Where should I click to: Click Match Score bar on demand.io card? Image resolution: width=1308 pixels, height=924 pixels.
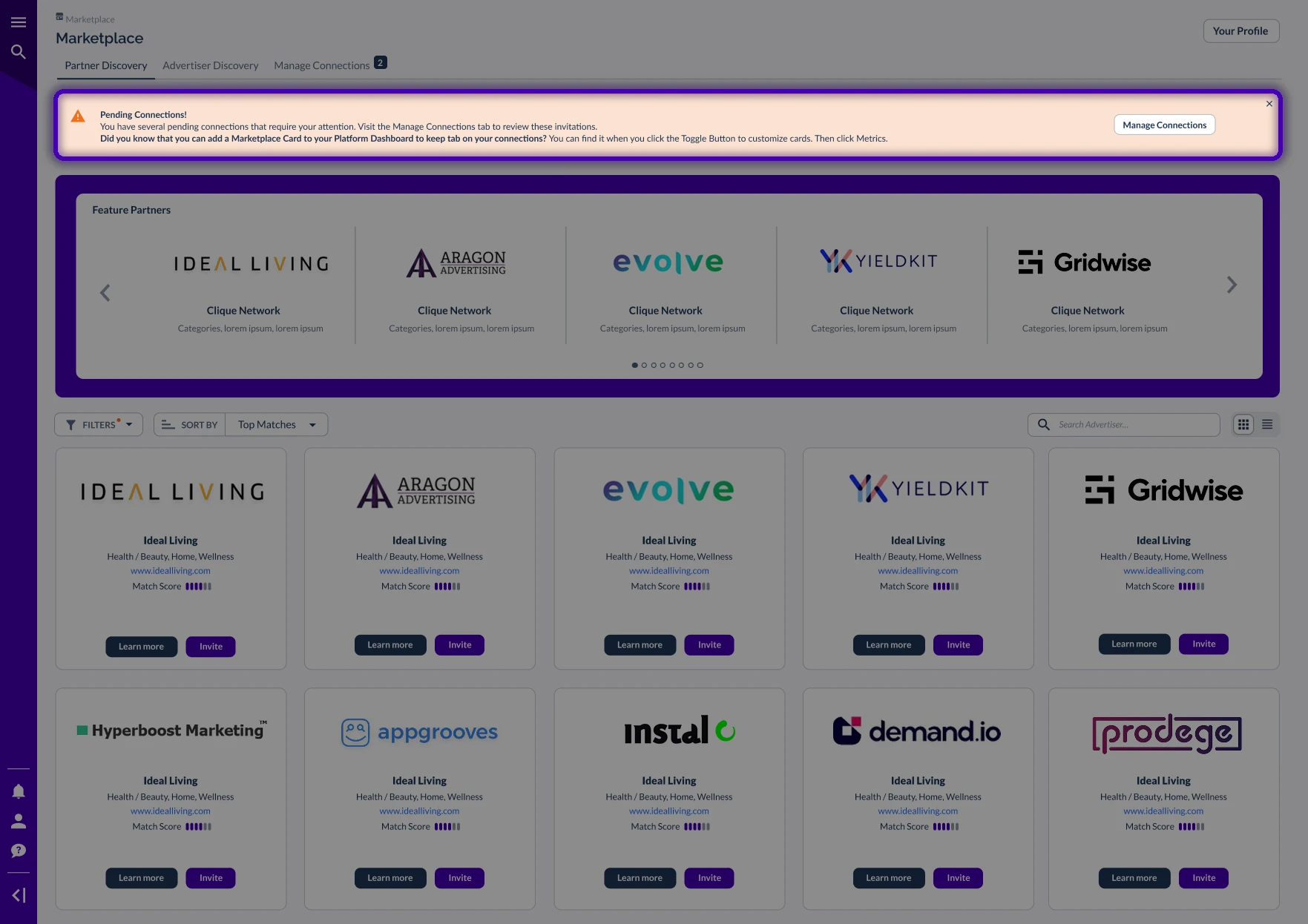coord(946,827)
